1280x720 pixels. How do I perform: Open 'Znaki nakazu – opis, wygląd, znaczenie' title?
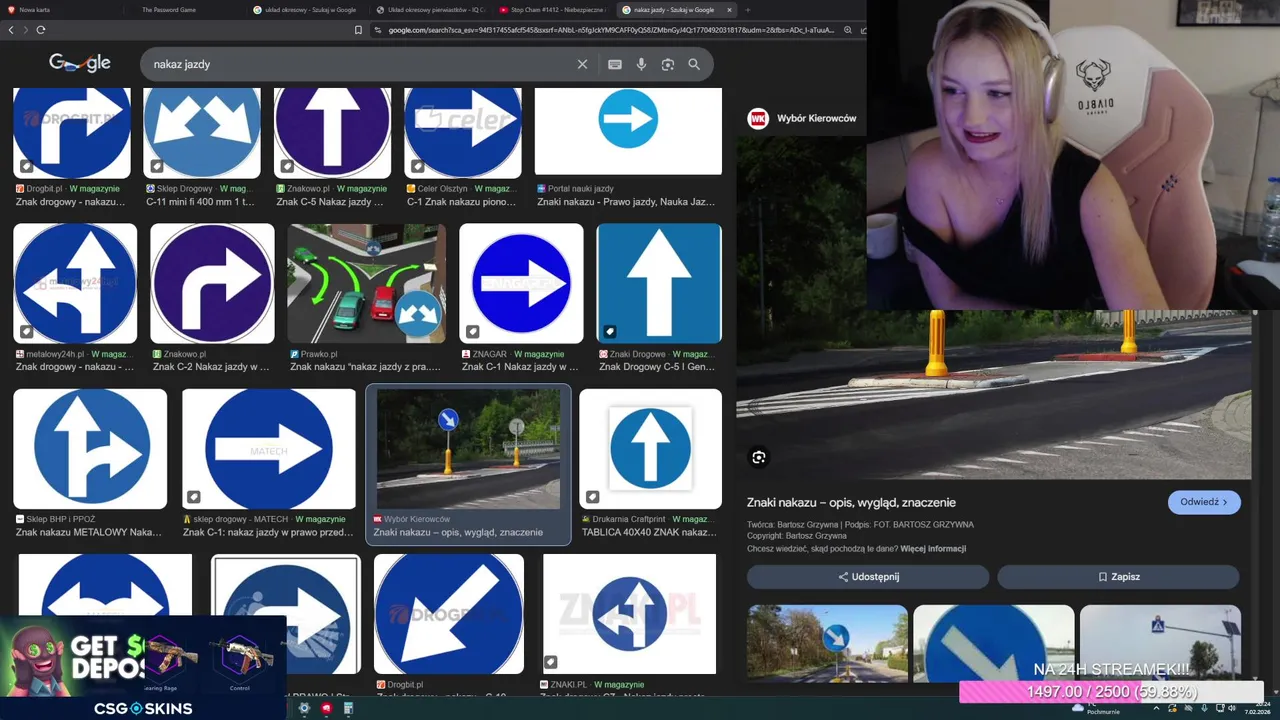851,503
